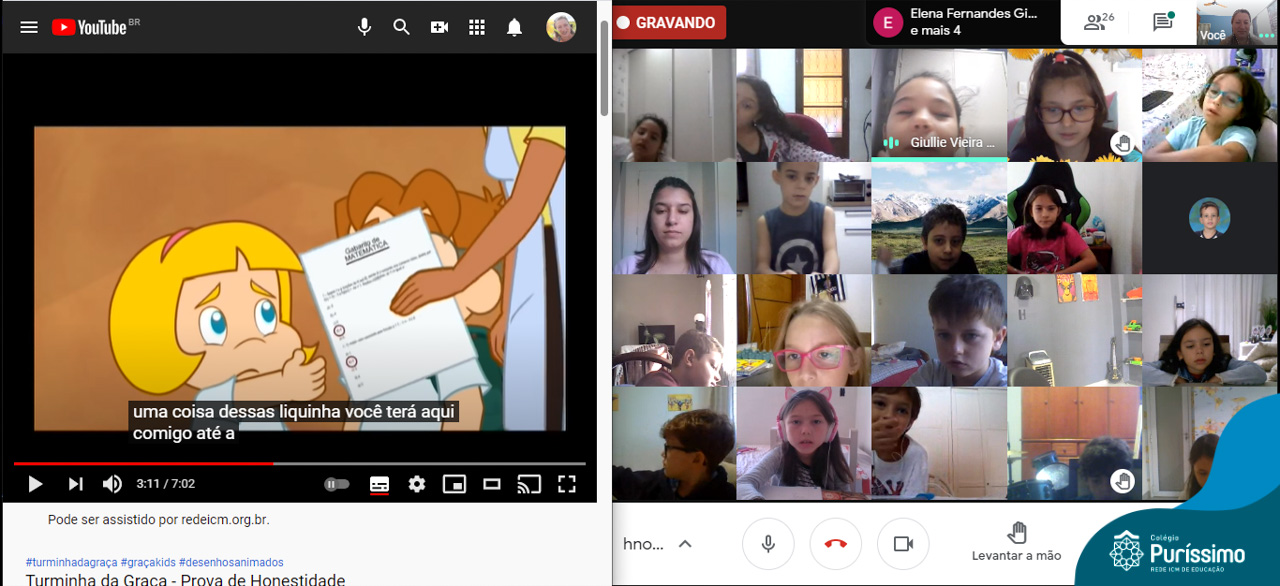Select the Captain America shirt boy tile

(803, 218)
